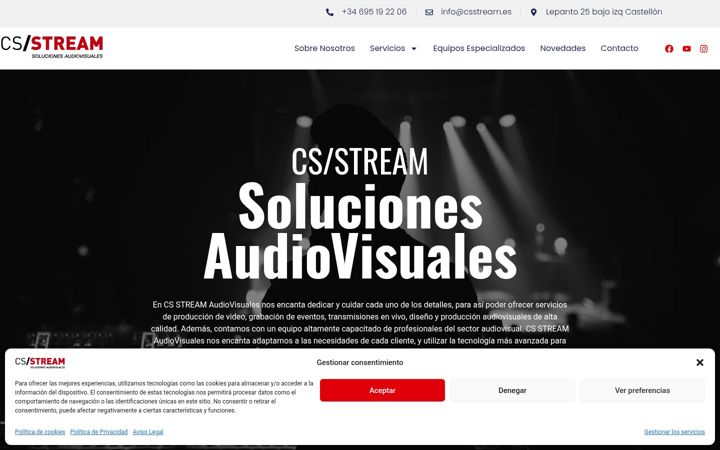Expand the Servicios dropdown arrow
This screenshot has height=450, width=720.
point(414,49)
